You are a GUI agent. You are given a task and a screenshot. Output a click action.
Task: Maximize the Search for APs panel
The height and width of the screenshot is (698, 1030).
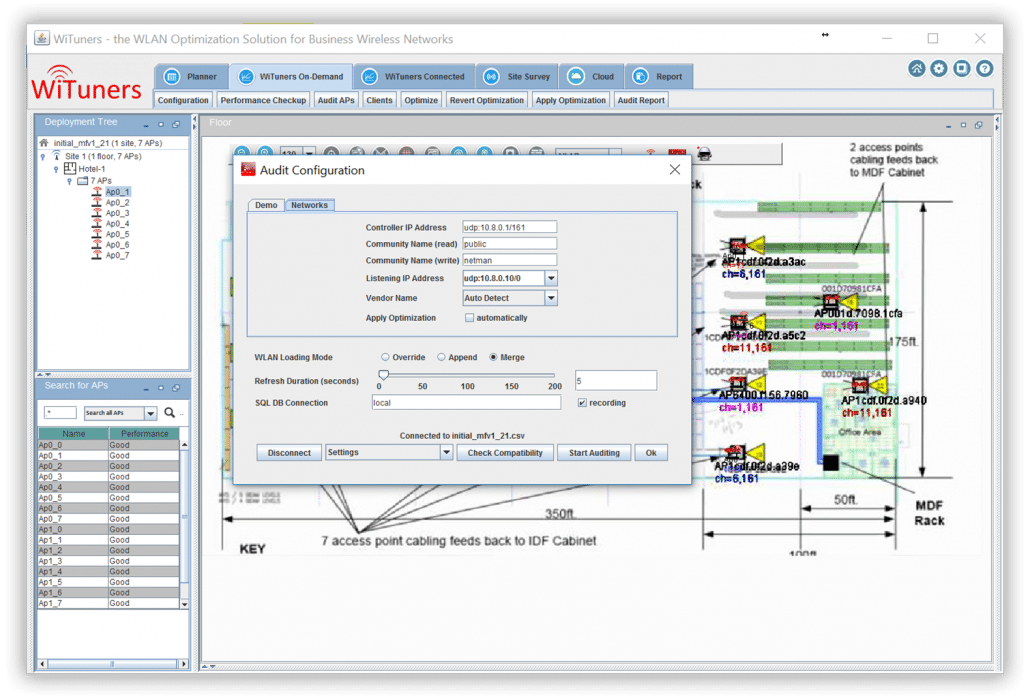(161, 387)
